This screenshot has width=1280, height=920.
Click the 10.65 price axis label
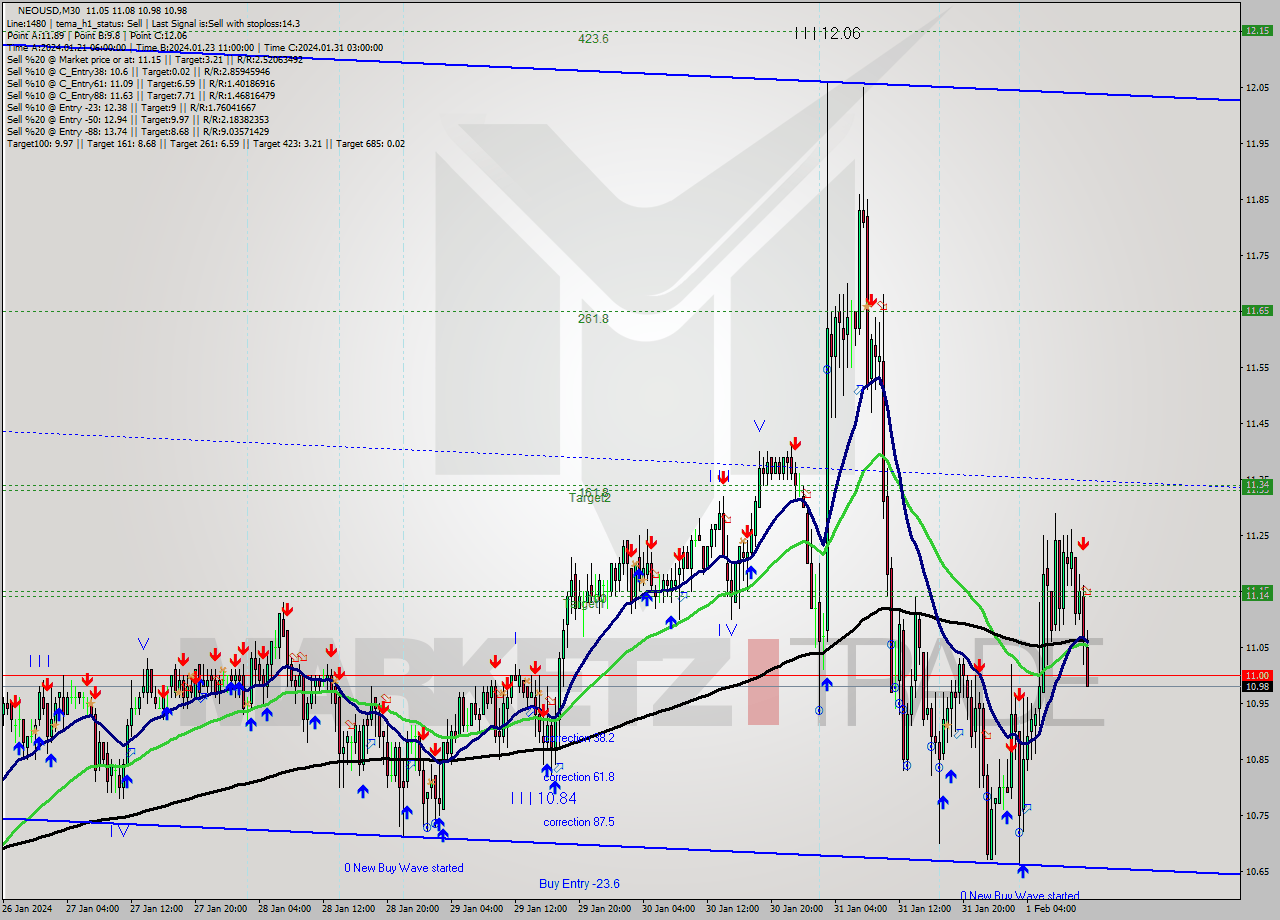click(x=1257, y=871)
